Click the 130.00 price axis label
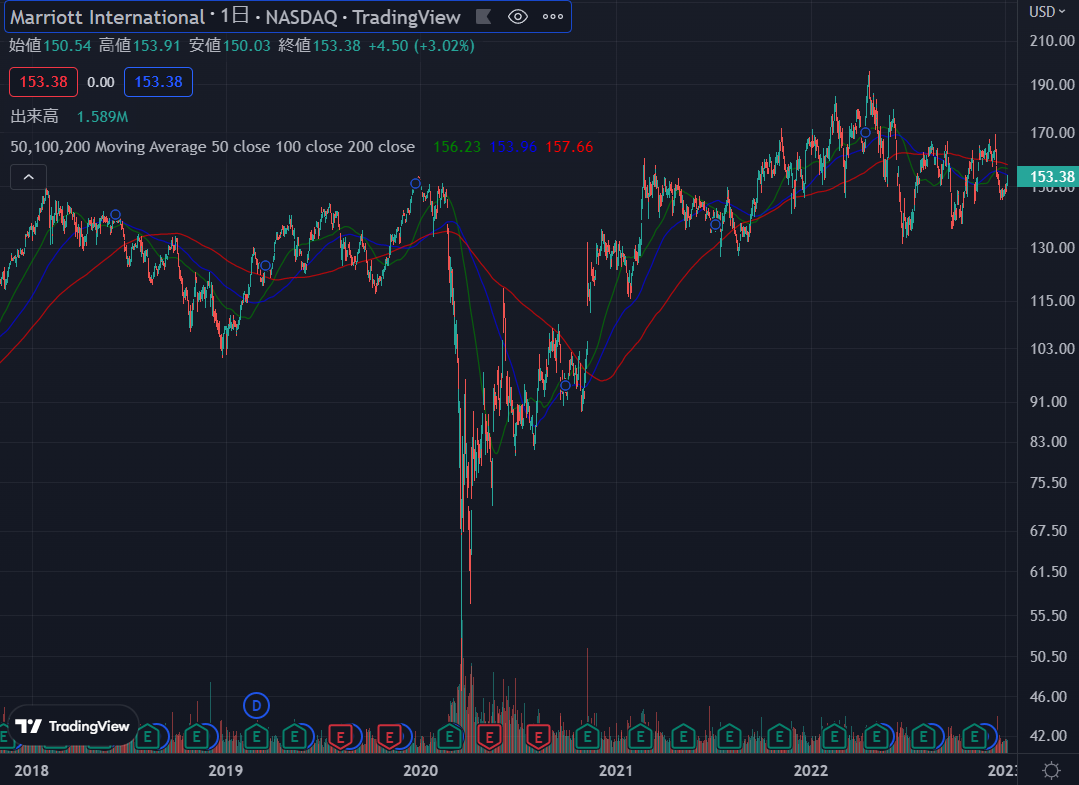1079x785 pixels. [x=1052, y=248]
